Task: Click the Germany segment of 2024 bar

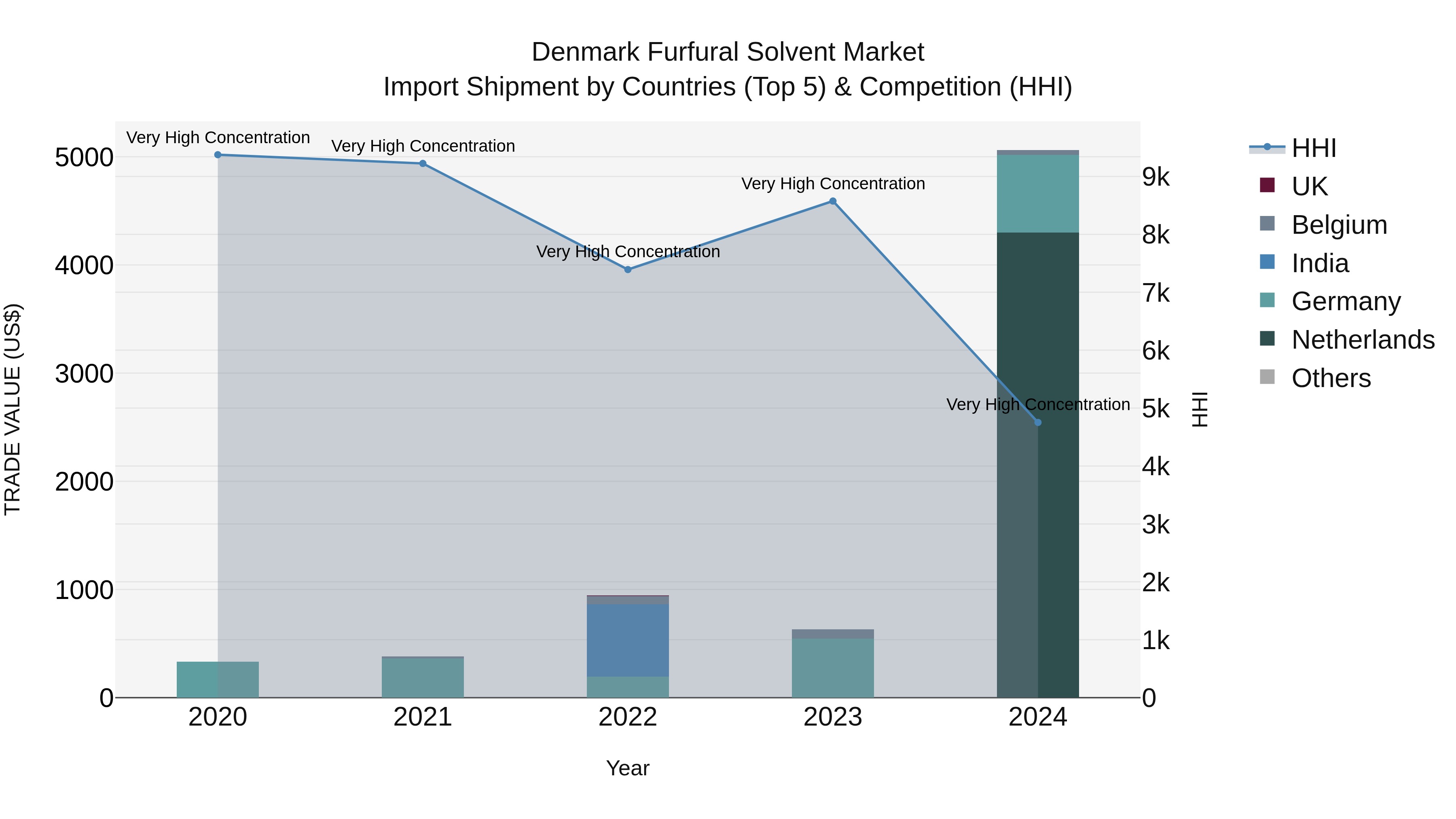Action: point(1038,194)
